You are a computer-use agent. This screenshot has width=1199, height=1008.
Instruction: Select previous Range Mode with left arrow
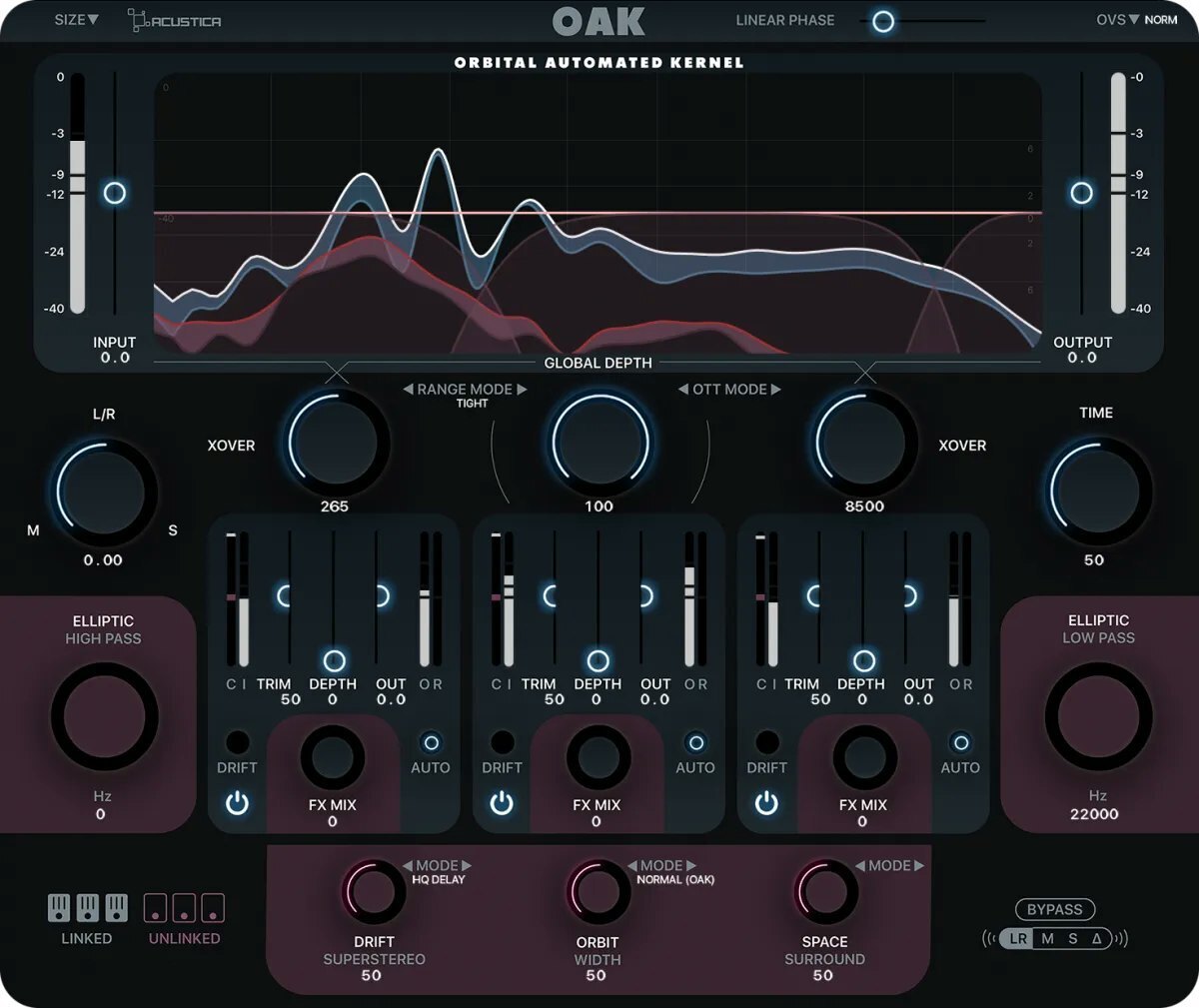point(408,390)
